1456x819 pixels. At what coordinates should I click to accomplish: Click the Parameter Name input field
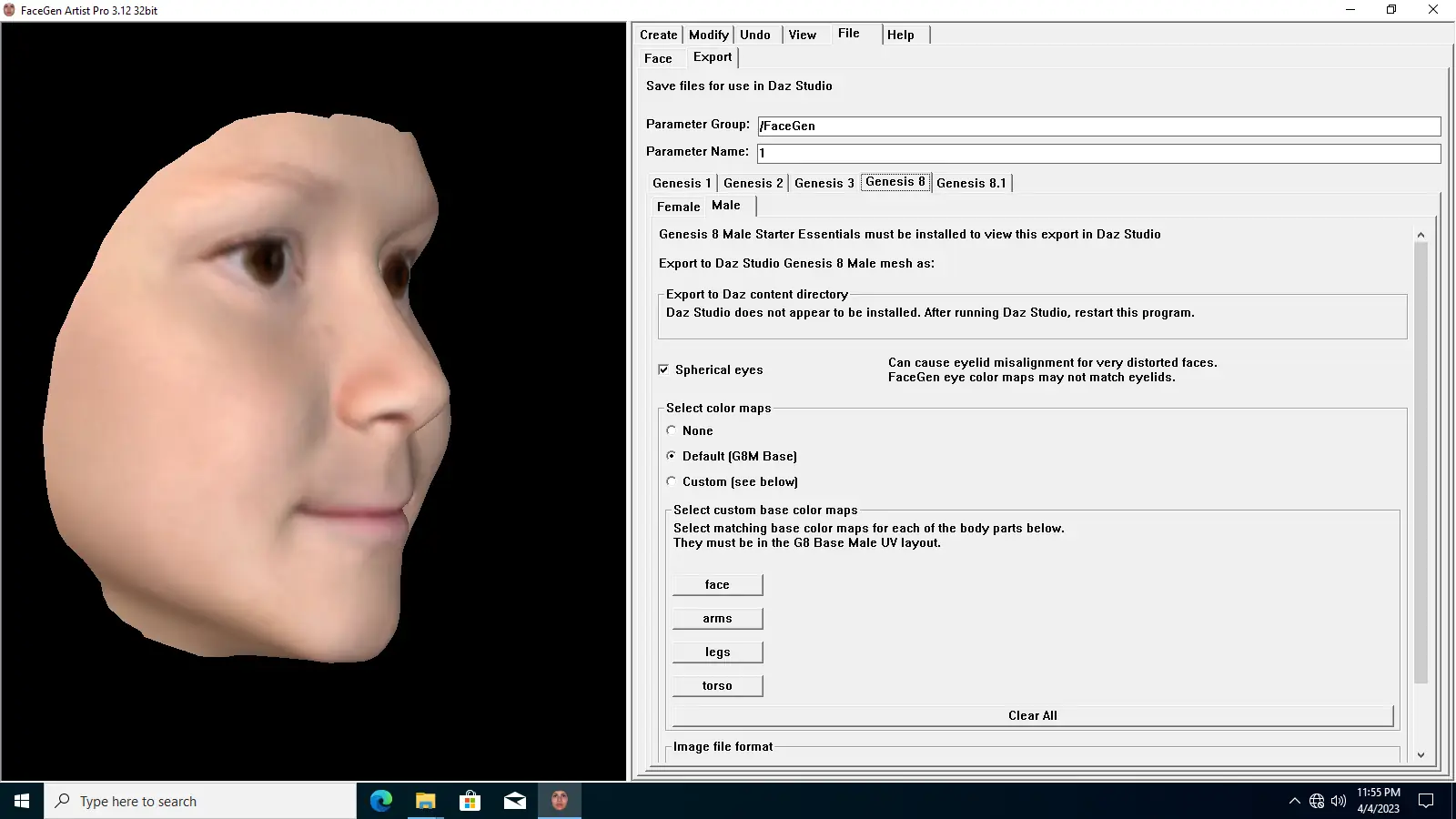click(x=1098, y=153)
